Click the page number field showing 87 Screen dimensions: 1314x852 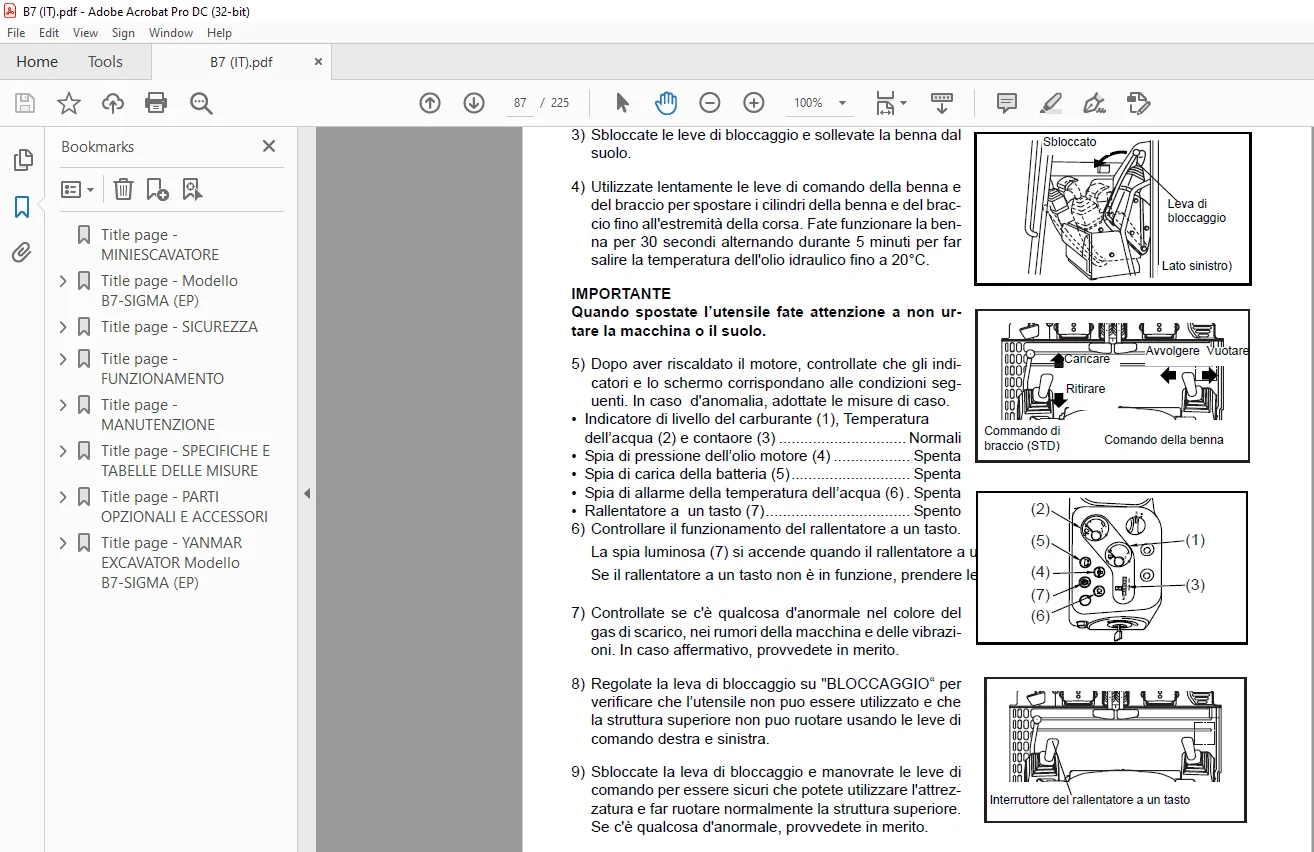click(520, 103)
